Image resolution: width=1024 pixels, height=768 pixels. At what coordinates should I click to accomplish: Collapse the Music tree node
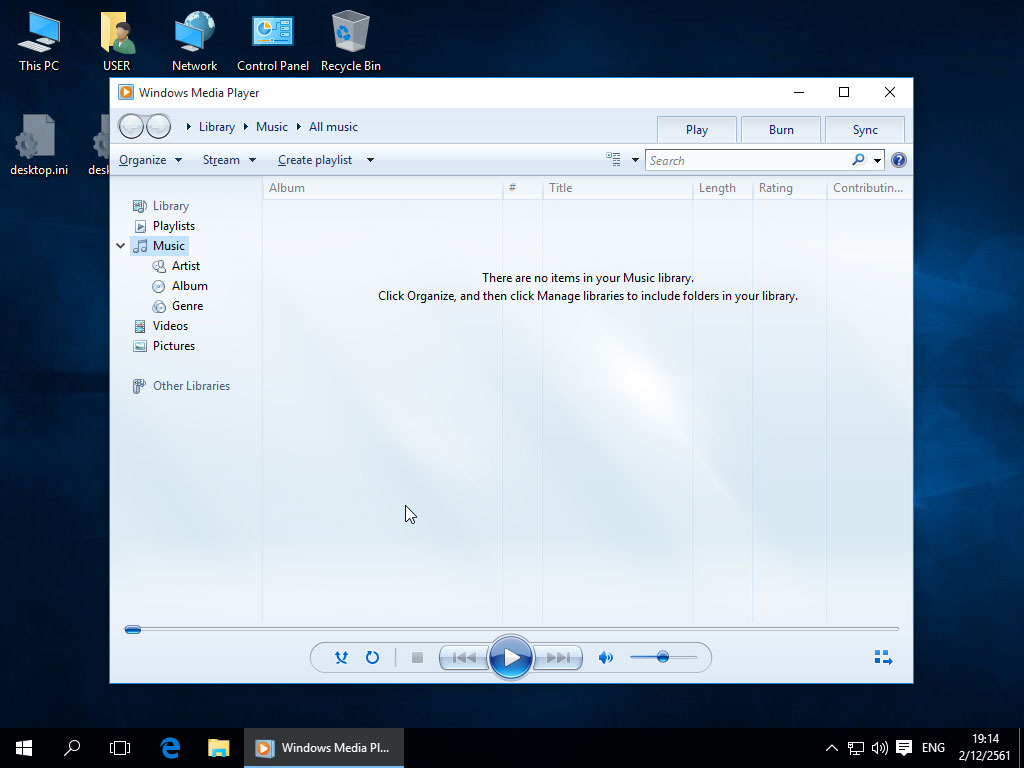121,246
